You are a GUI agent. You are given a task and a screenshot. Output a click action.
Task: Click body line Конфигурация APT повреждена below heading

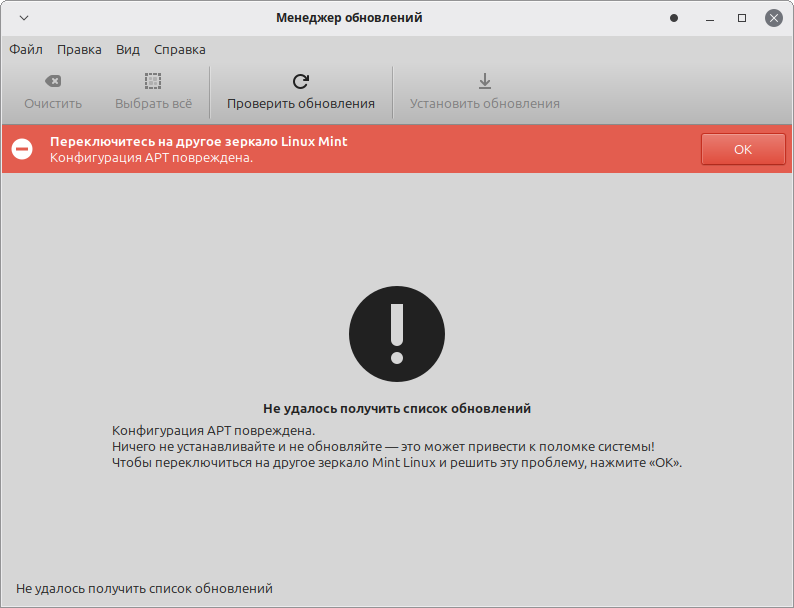213,431
